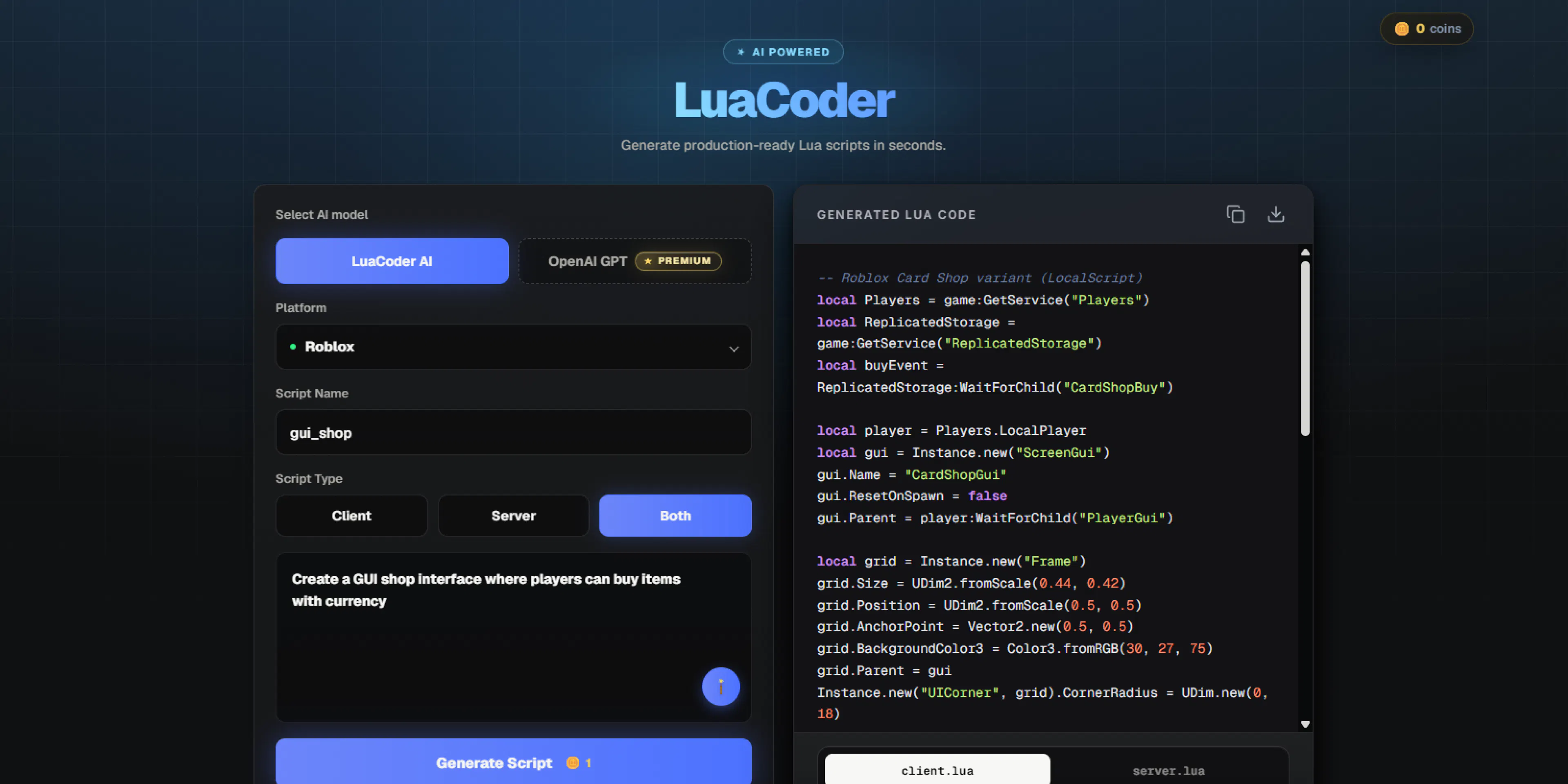Viewport: 1568px width, 784px height.
Task: Choose Client script type
Action: pos(351,516)
